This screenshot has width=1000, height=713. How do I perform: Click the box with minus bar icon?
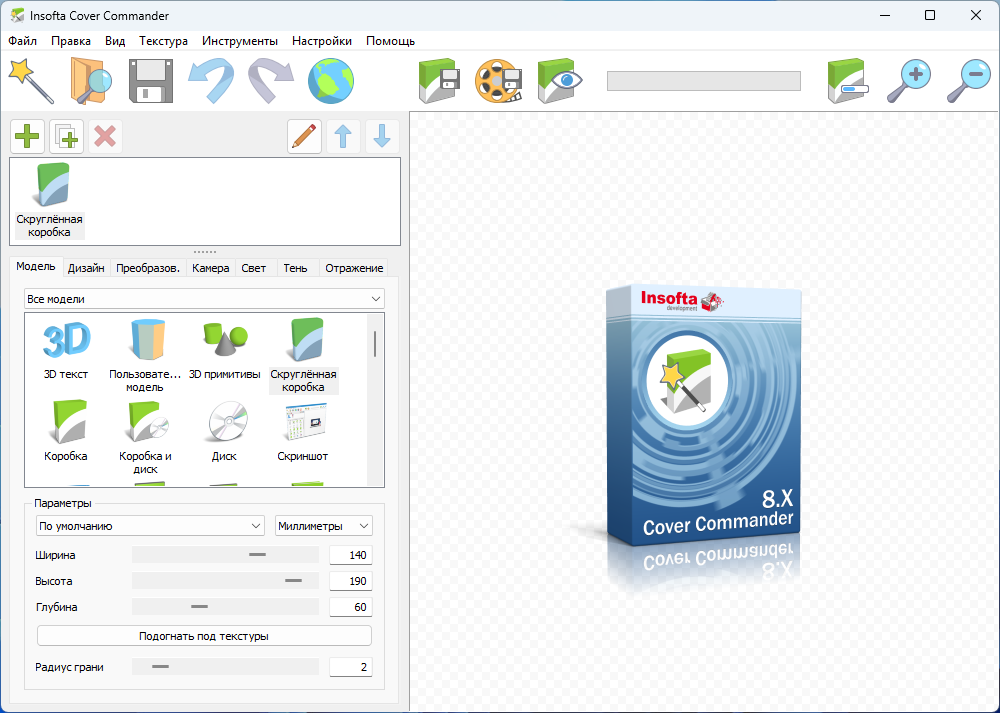click(848, 80)
